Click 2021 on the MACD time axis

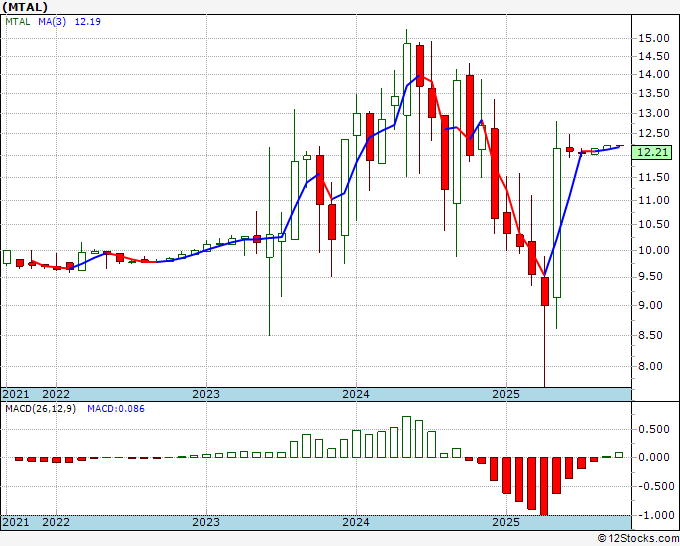coord(16,522)
